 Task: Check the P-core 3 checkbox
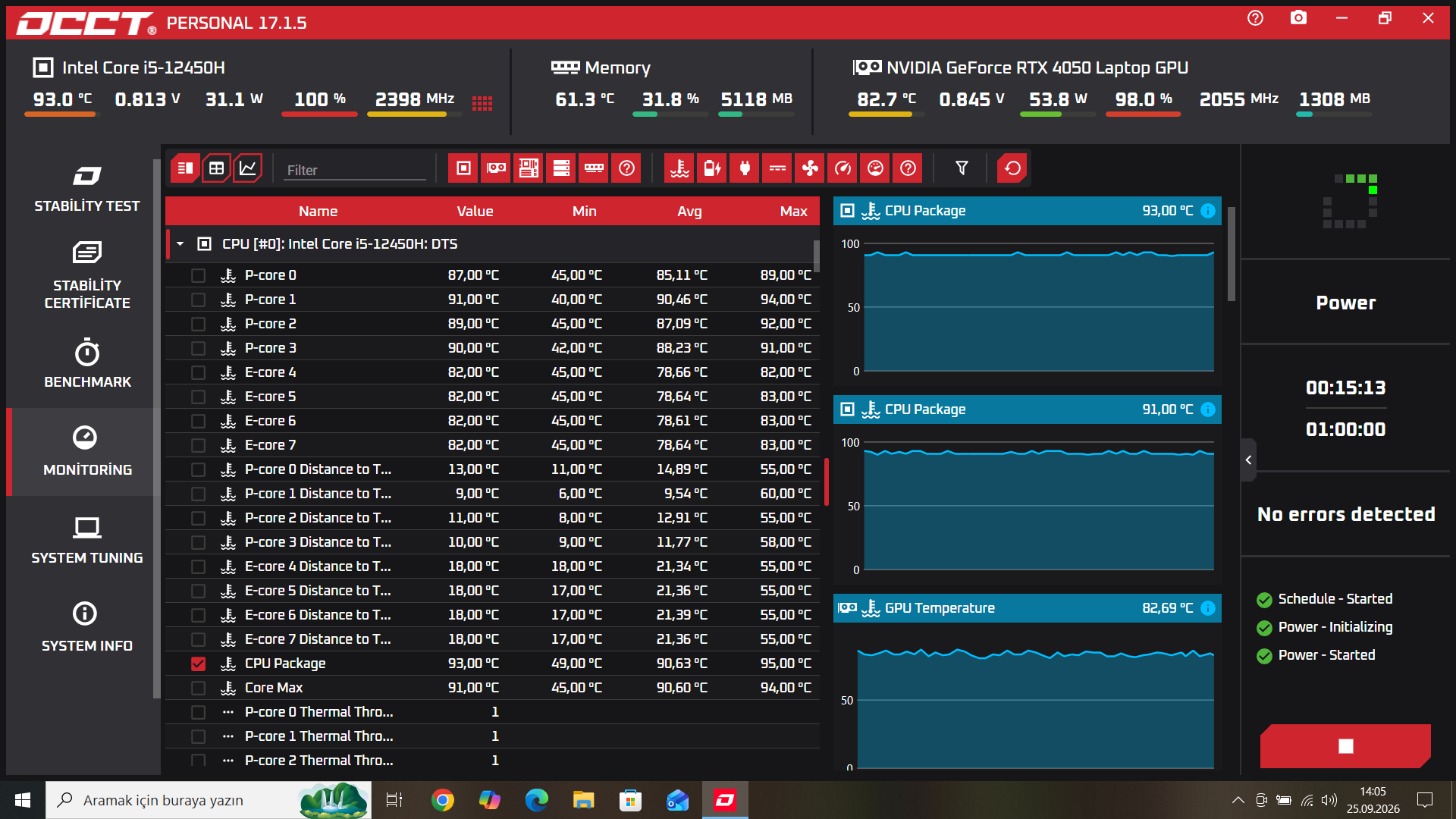click(198, 348)
